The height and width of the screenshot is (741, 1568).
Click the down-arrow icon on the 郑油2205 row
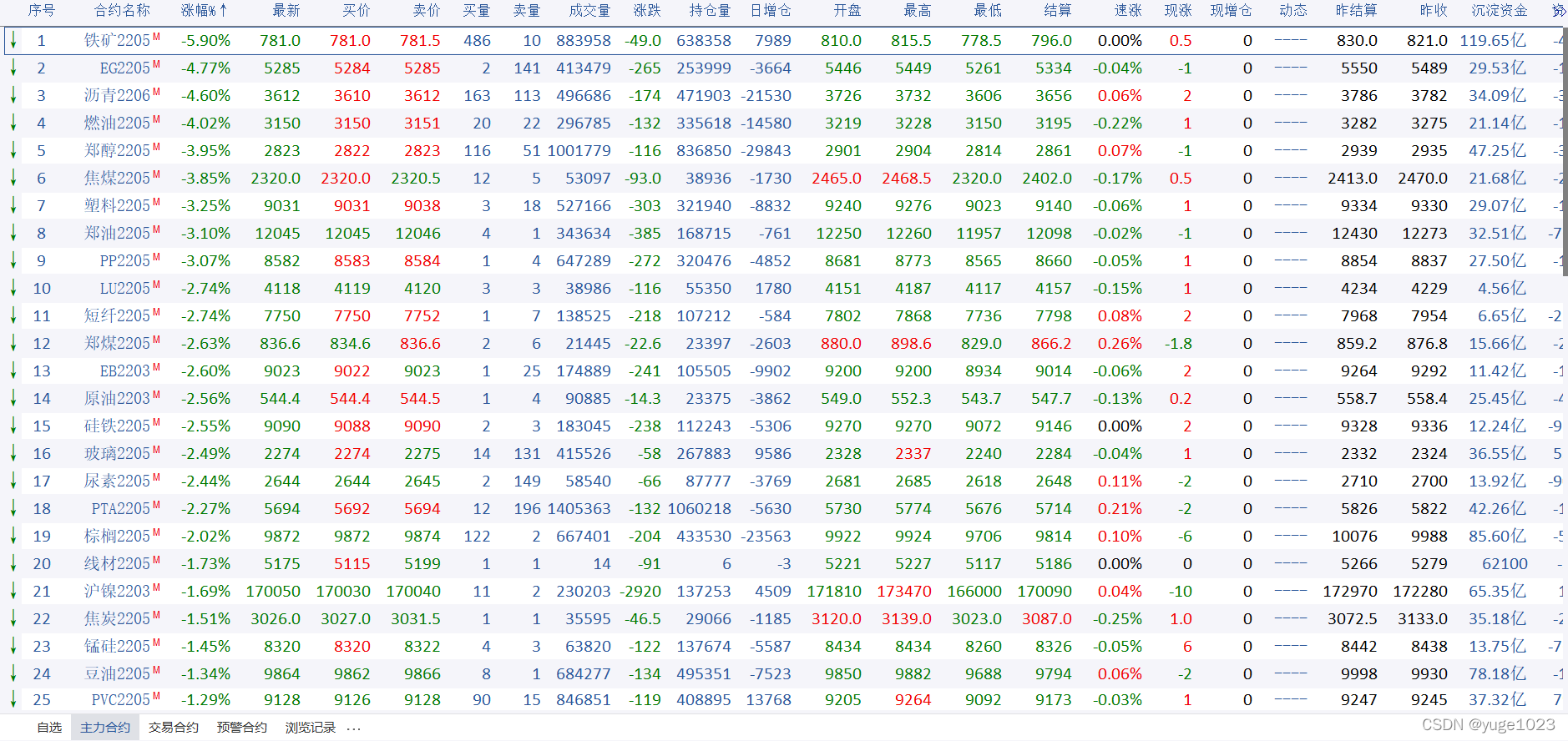(x=13, y=233)
